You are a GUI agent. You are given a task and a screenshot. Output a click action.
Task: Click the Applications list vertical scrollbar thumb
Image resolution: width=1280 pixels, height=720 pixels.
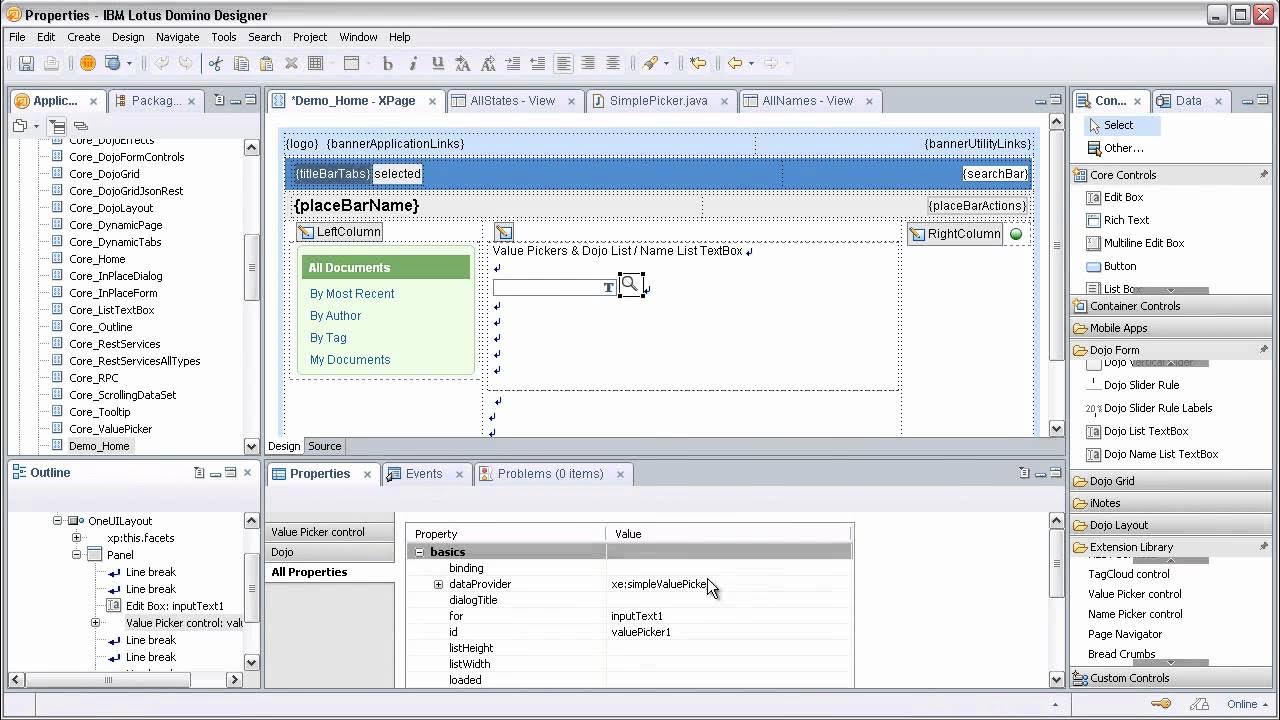251,267
